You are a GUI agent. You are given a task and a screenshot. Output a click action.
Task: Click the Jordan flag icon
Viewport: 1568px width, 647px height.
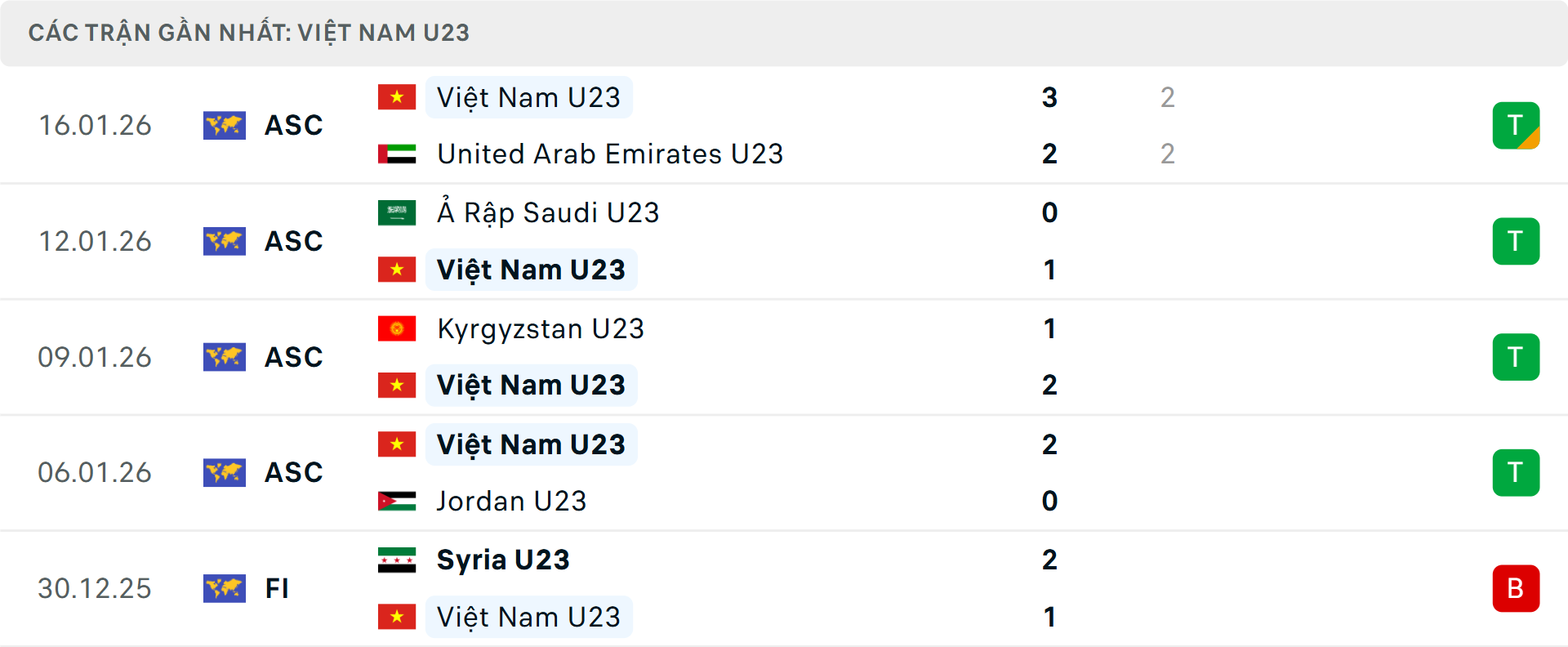coord(397,501)
